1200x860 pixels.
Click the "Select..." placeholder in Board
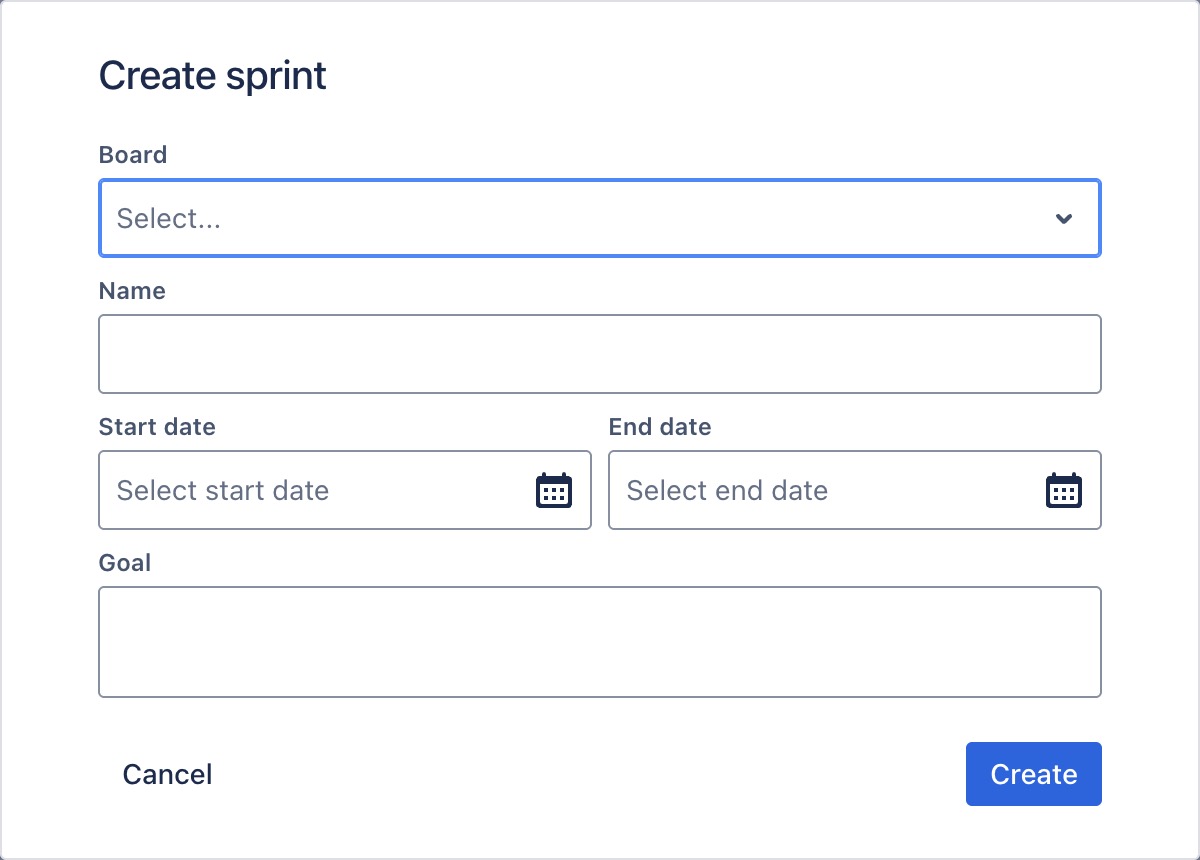[169, 218]
